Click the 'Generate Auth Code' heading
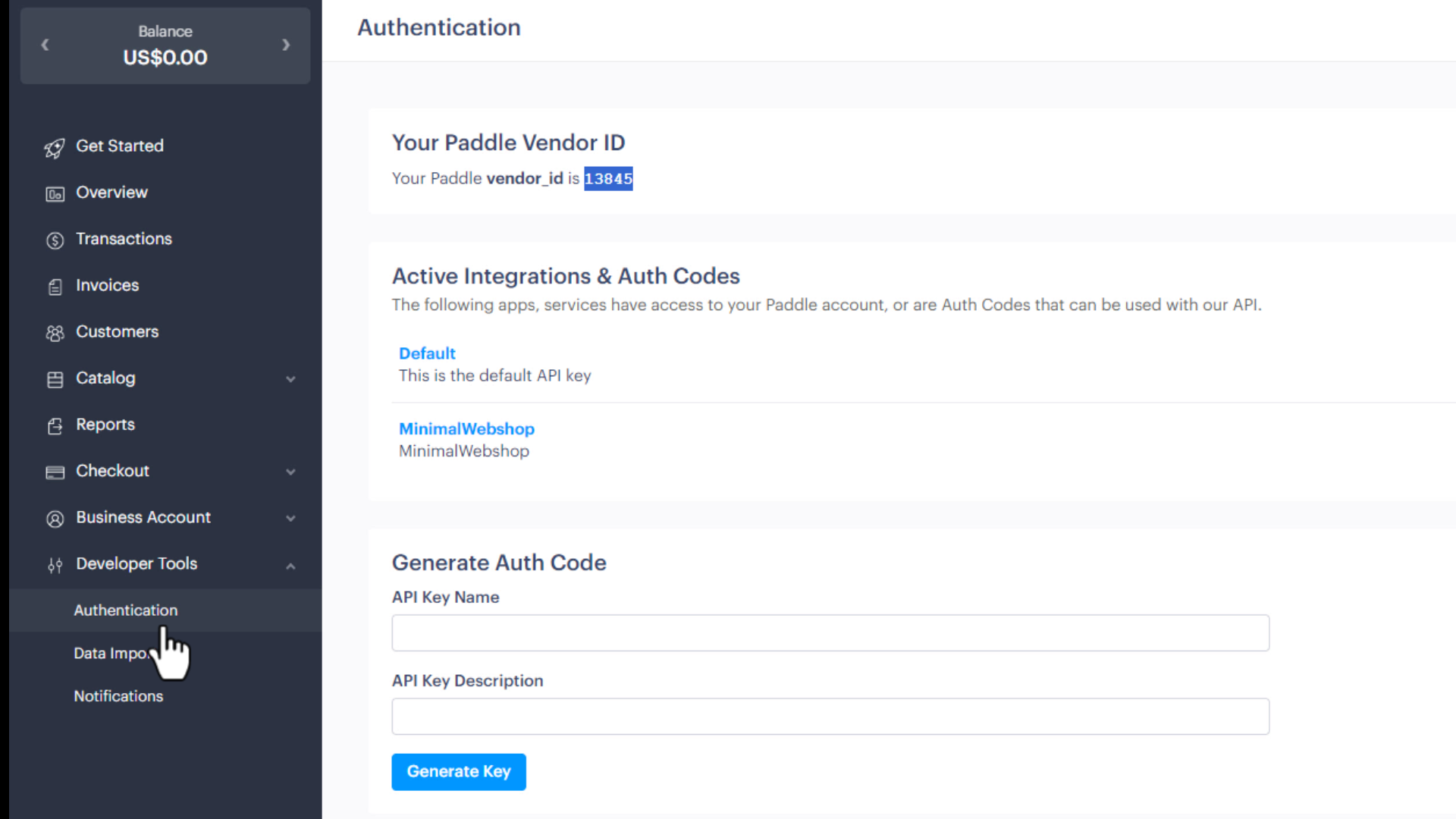The image size is (1456, 819). point(499,563)
